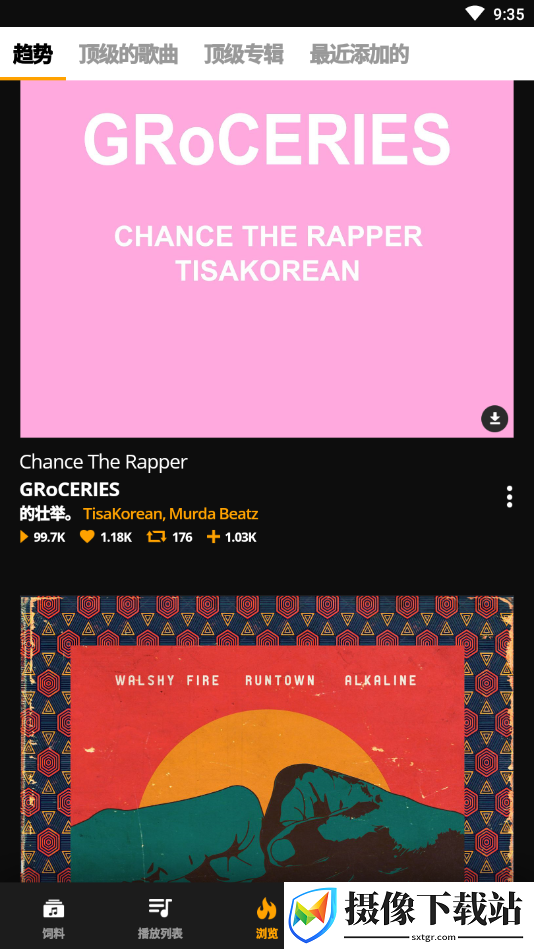Tap the play count icon showing 99.7K
534x949 pixels.
pos(24,537)
